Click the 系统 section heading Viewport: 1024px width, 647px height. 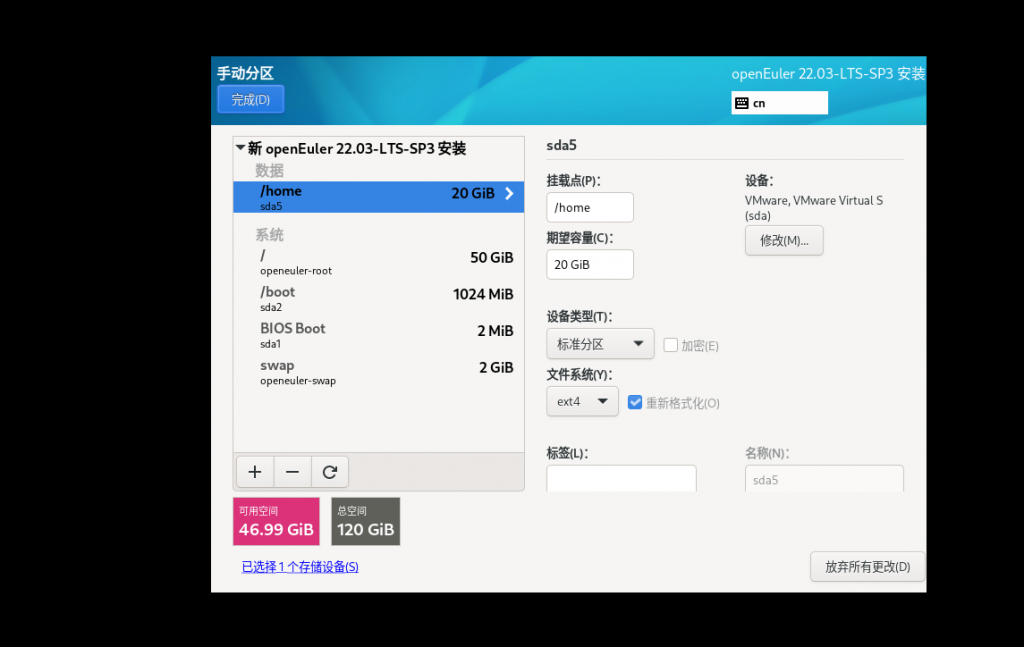pyautogui.click(x=269, y=234)
